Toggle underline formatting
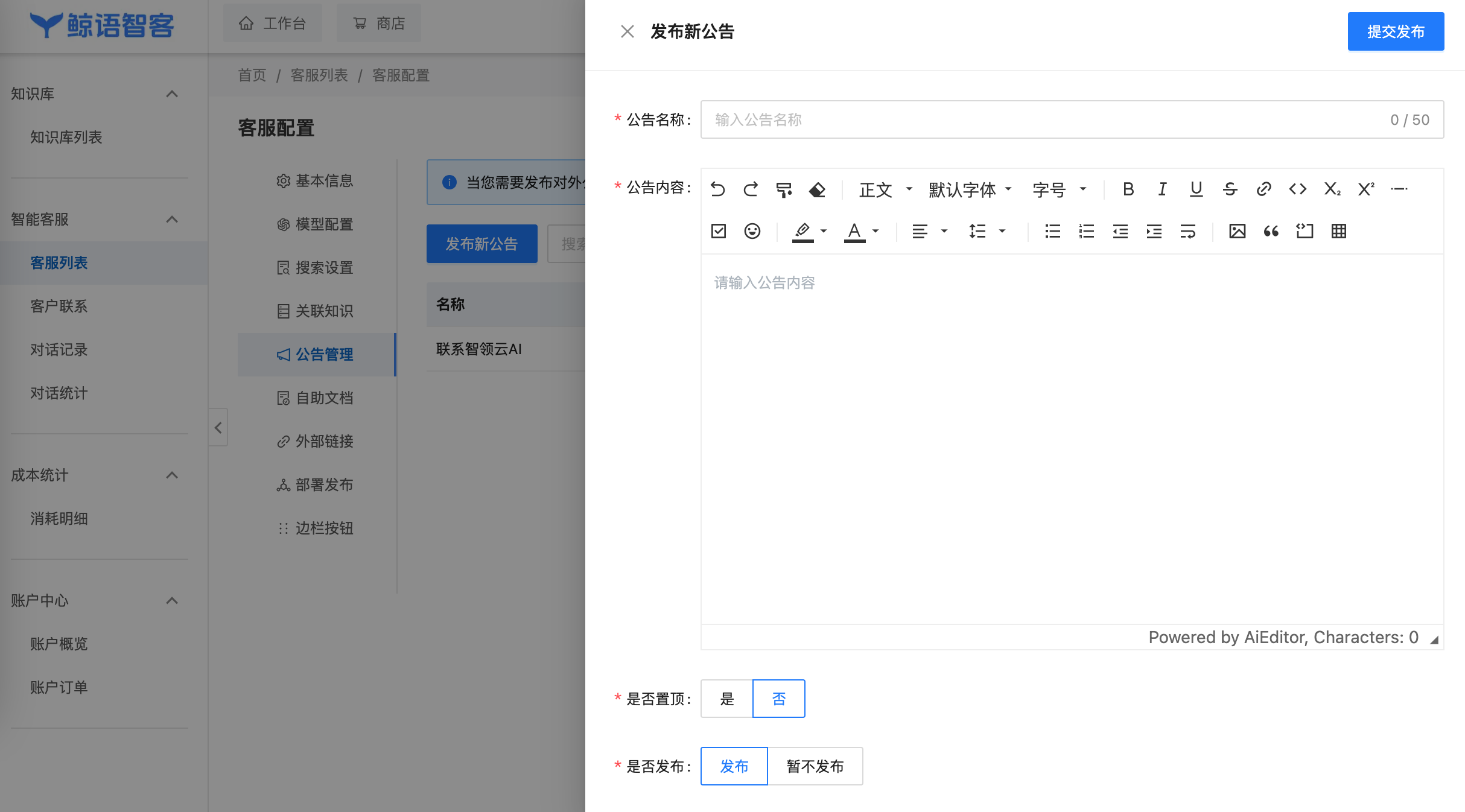The image size is (1465, 812). 1196,189
